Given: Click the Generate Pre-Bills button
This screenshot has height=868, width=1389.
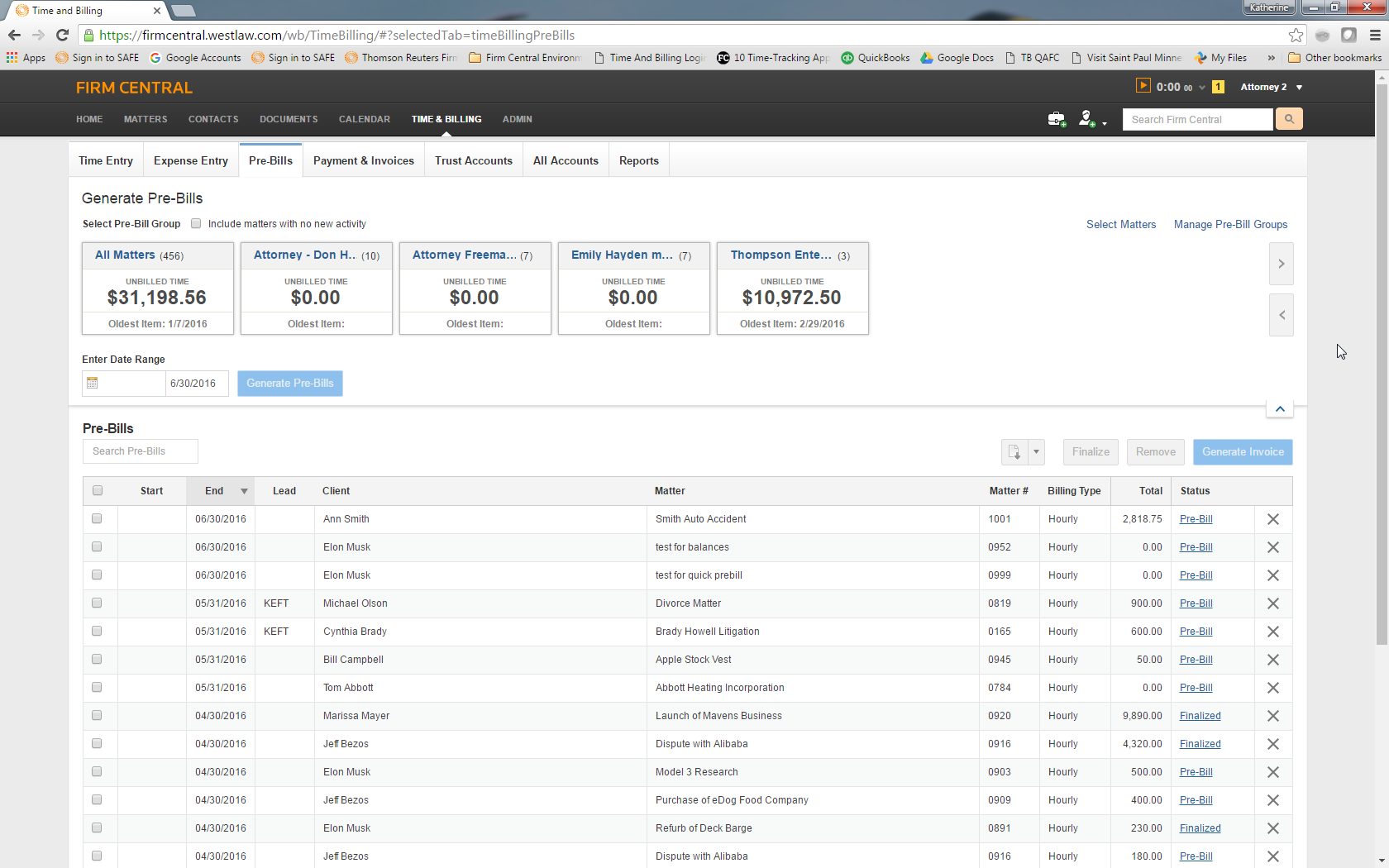Looking at the screenshot, I should [x=289, y=383].
